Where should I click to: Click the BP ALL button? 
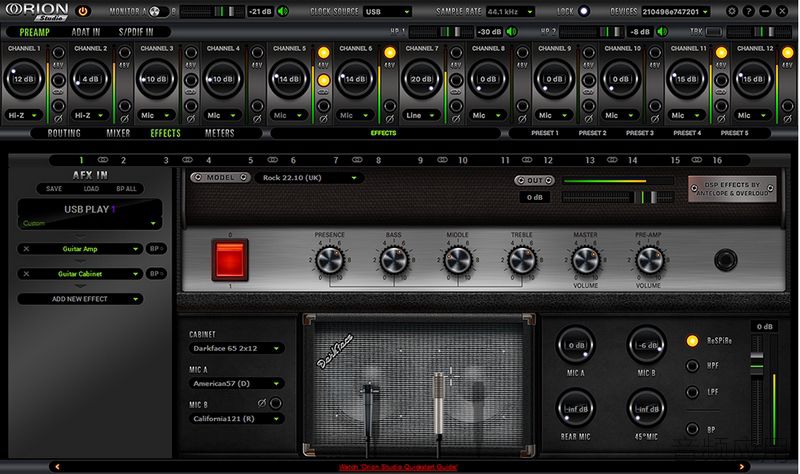coord(127,189)
